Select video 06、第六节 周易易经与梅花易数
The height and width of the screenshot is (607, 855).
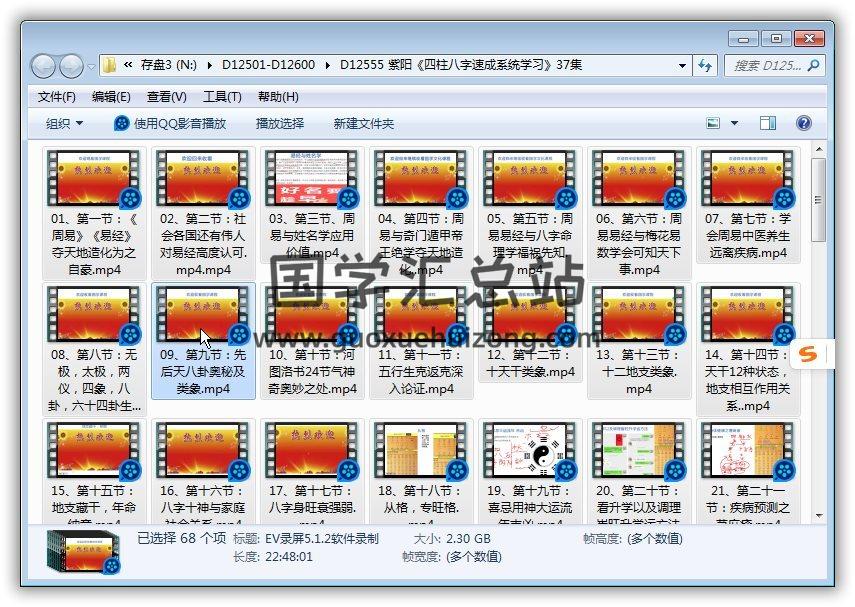tap(639, 213)
